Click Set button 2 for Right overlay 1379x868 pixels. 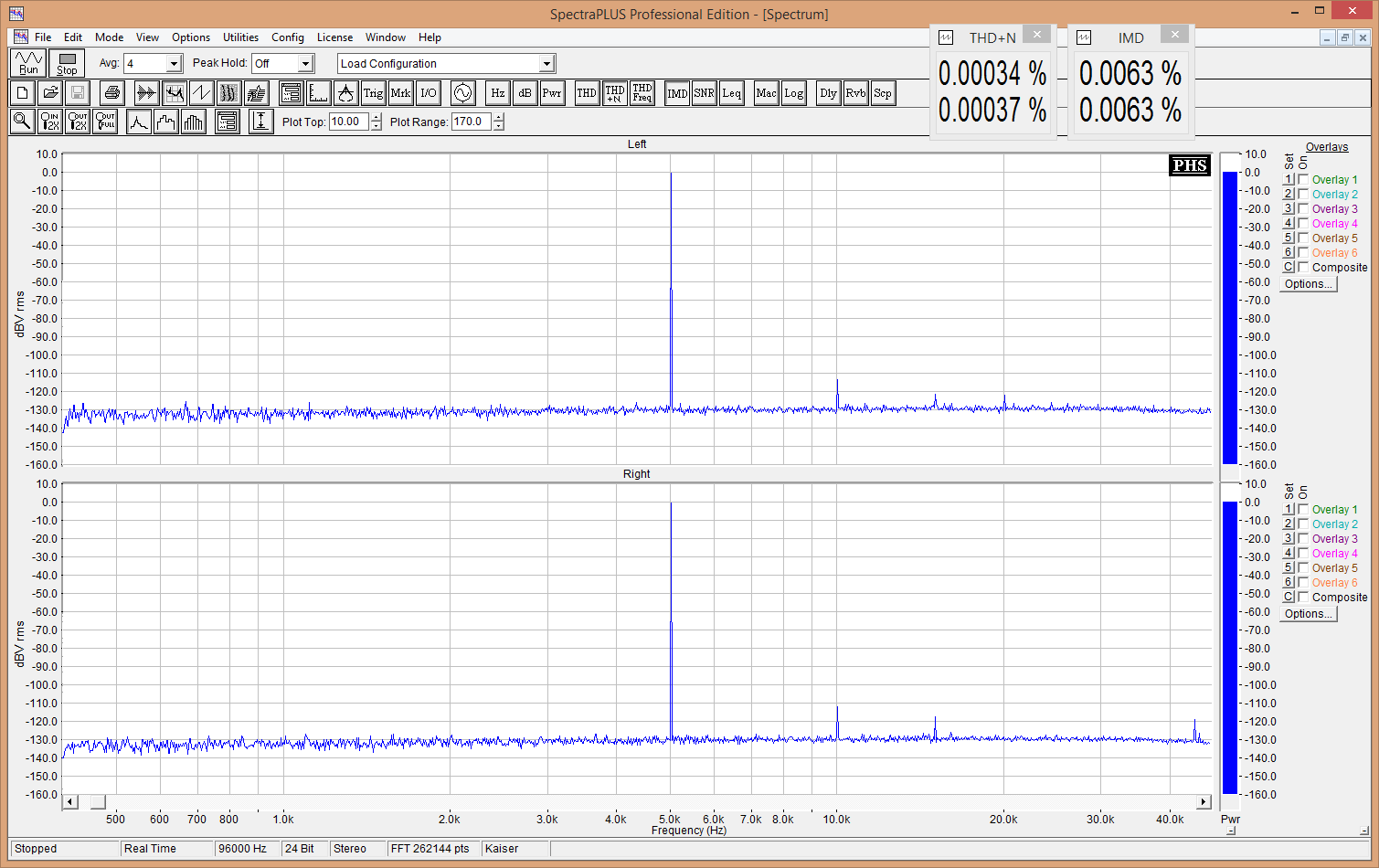[x=1289, y=524]
